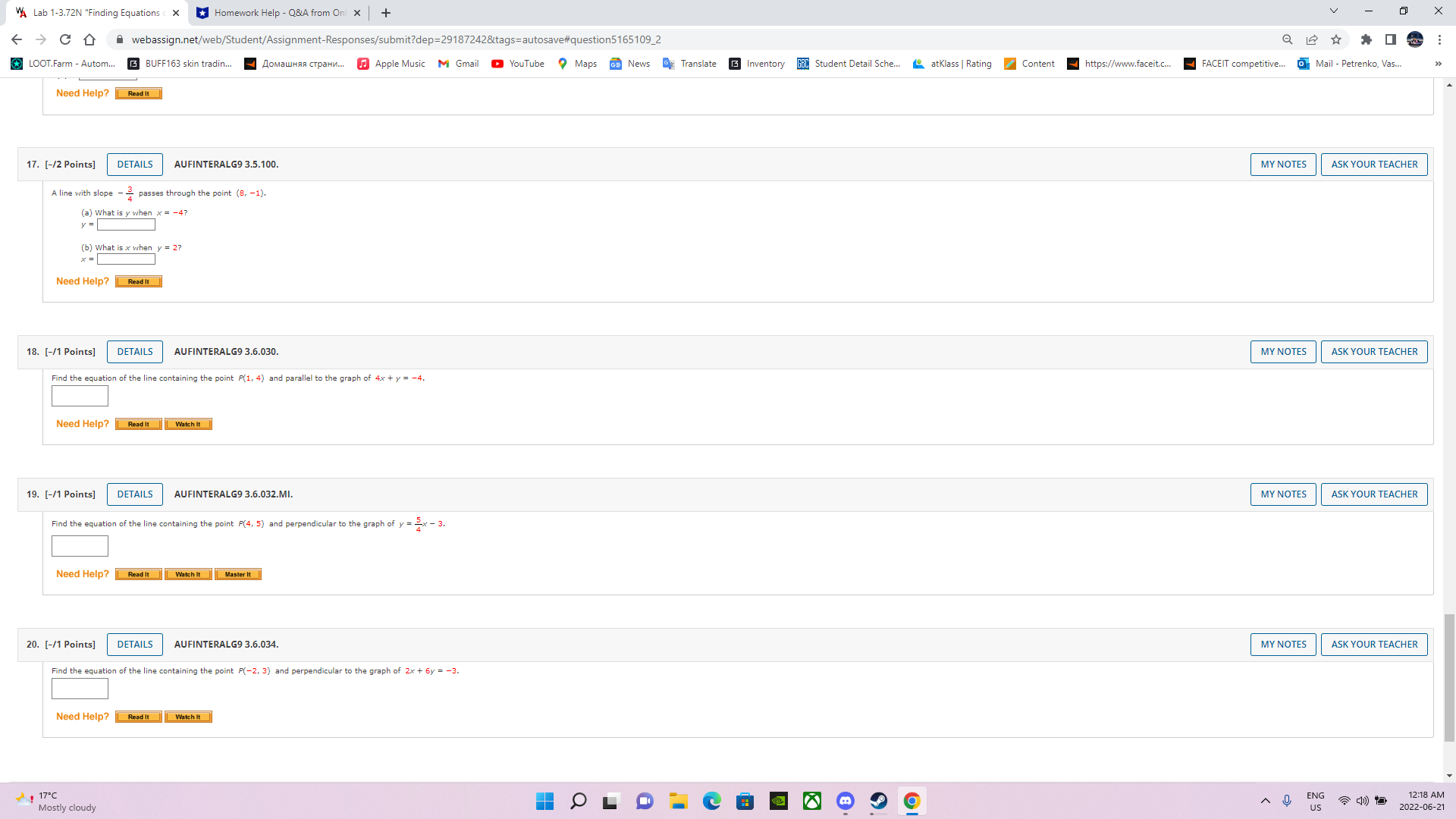Click the y answer box in question 17

point(126,224)
